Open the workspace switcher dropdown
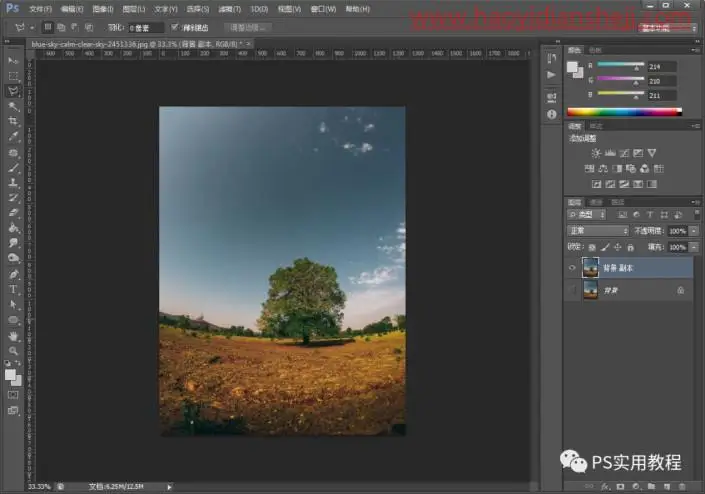705x494 pixels. pyautogui.click(x=667, y=28)
